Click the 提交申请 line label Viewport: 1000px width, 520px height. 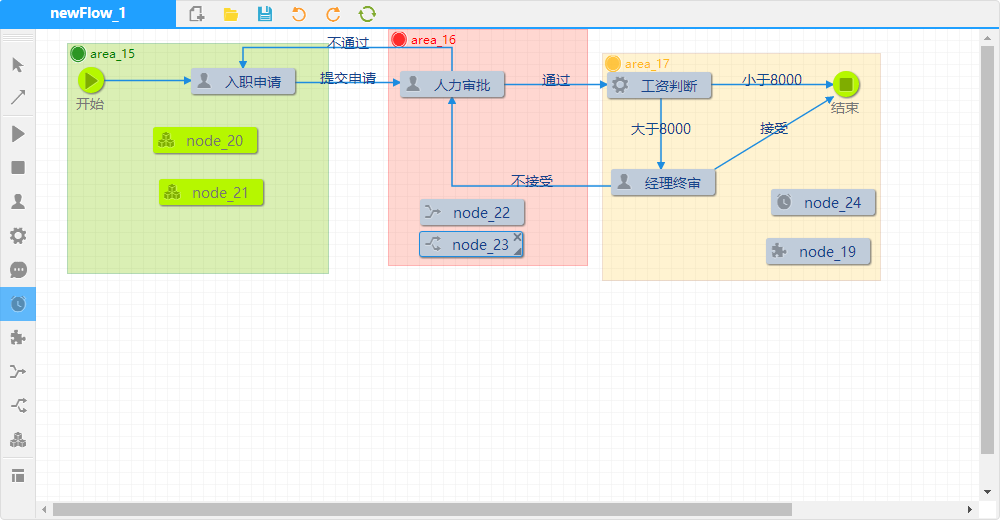pyautogui.click(x=348, y=78)
